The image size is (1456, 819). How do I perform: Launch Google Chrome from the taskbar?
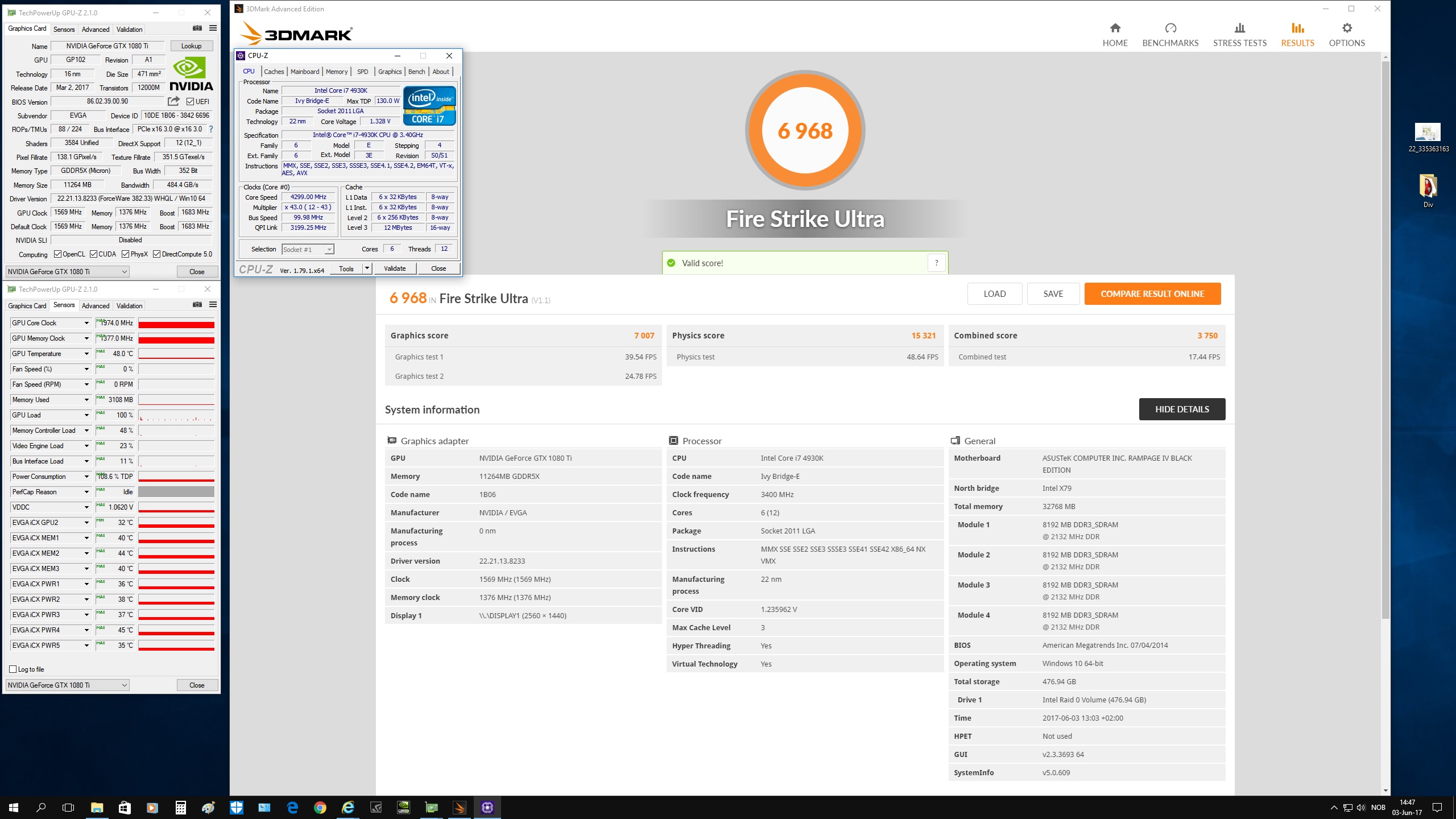pos(320,808)
